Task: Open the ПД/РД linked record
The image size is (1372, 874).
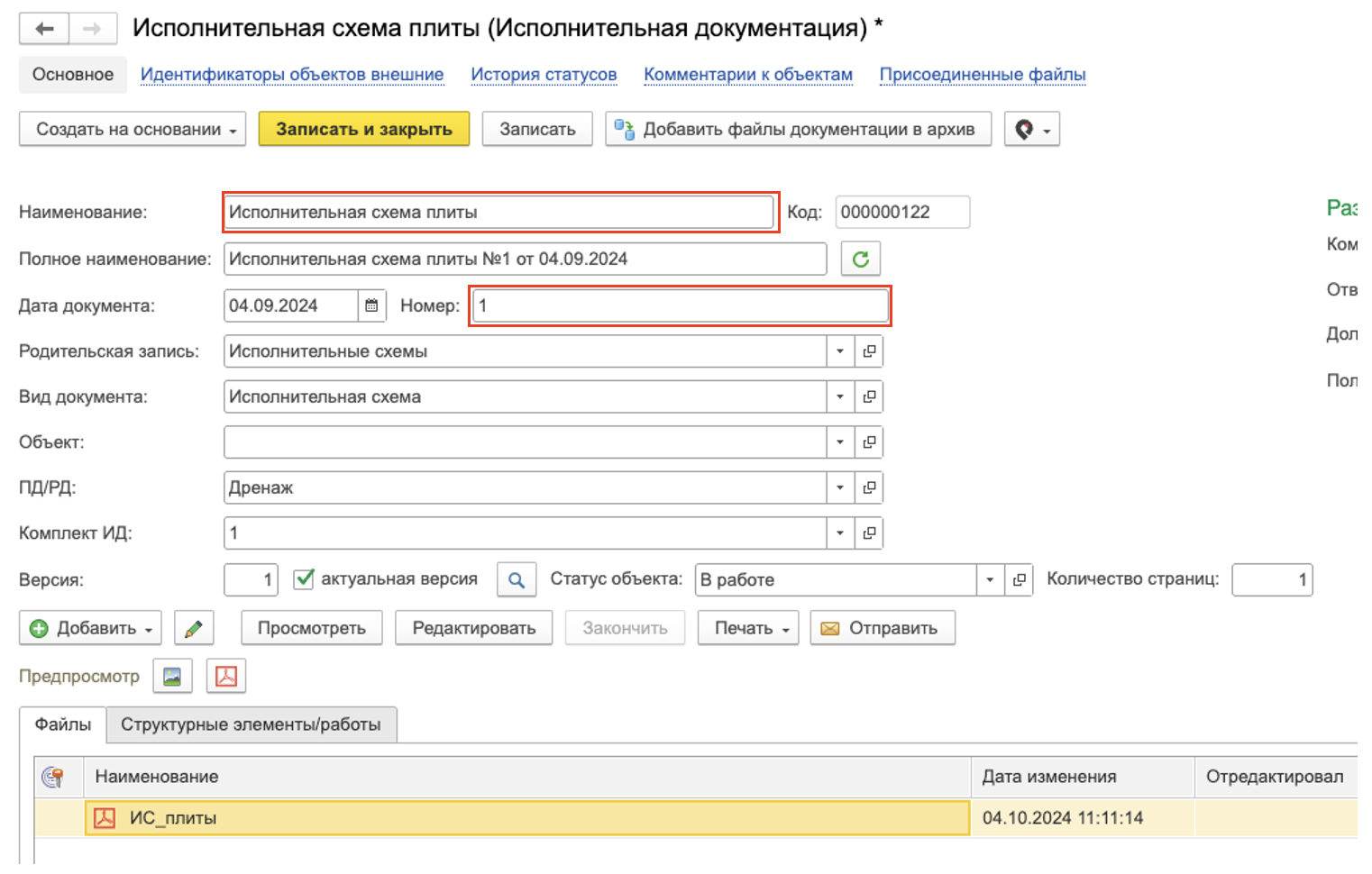Action: [x=869, y=487]
